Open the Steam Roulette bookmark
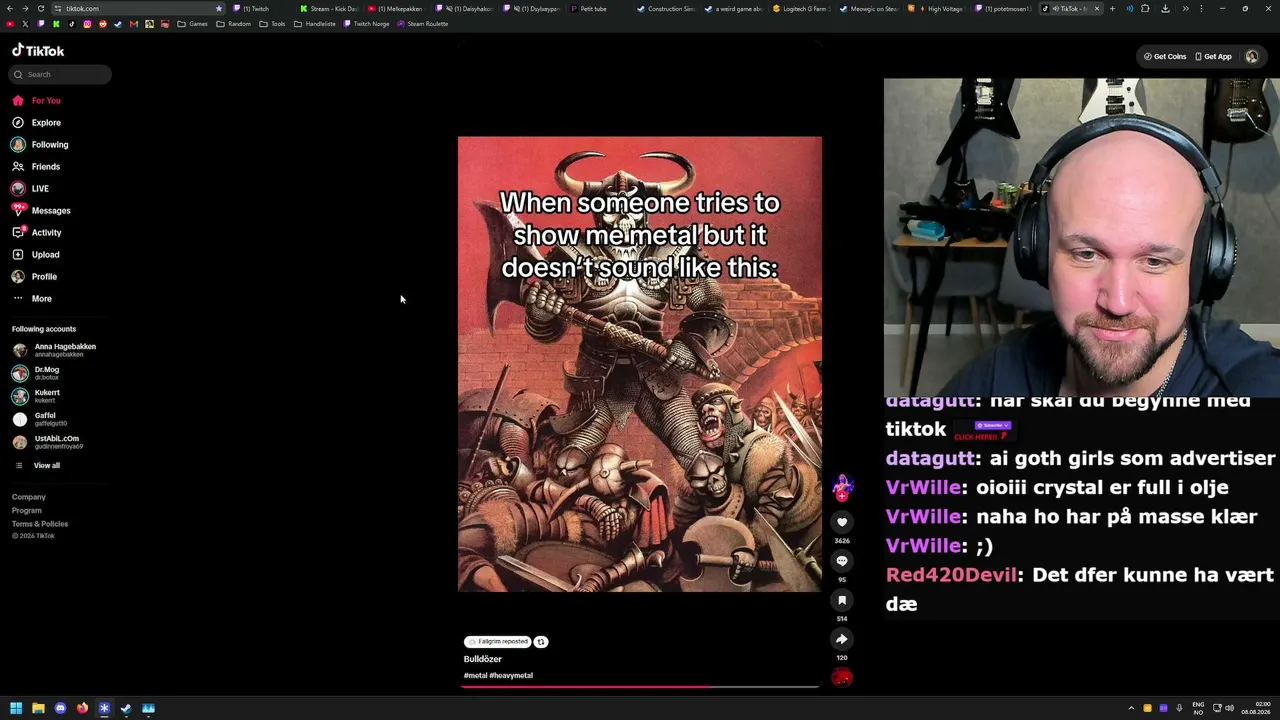The image size is (1280, 720). pos(423,24)
